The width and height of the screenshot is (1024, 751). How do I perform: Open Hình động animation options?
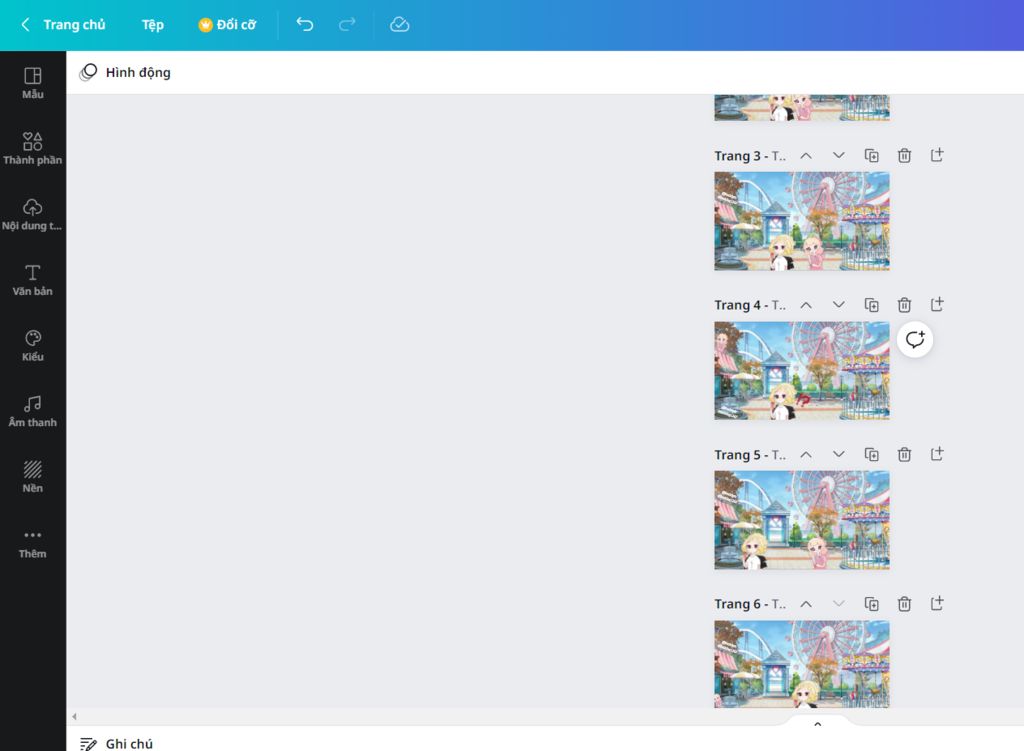pos(125,72)
